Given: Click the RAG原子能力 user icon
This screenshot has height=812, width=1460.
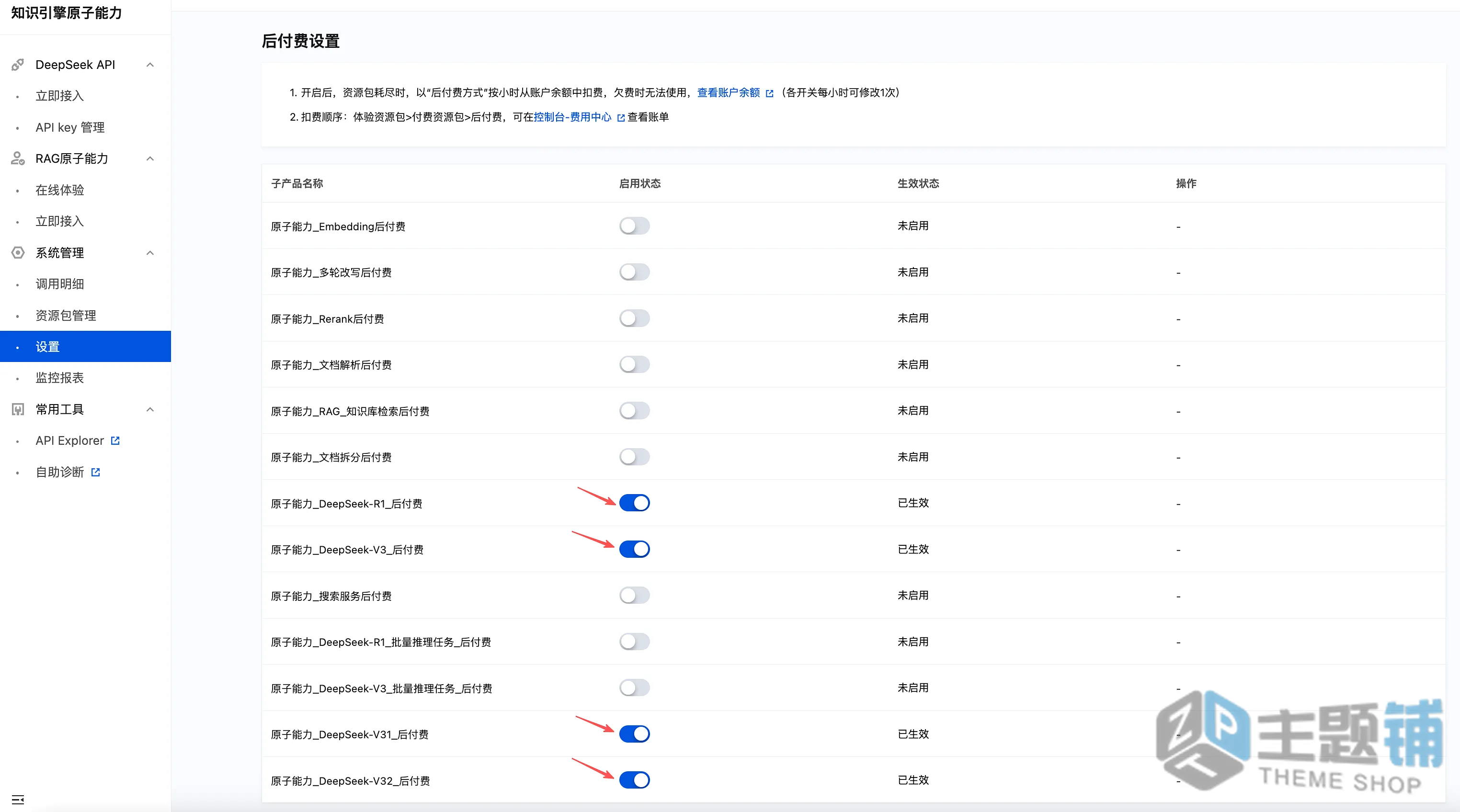Looking at the screenshot, I should coord(18,158).
